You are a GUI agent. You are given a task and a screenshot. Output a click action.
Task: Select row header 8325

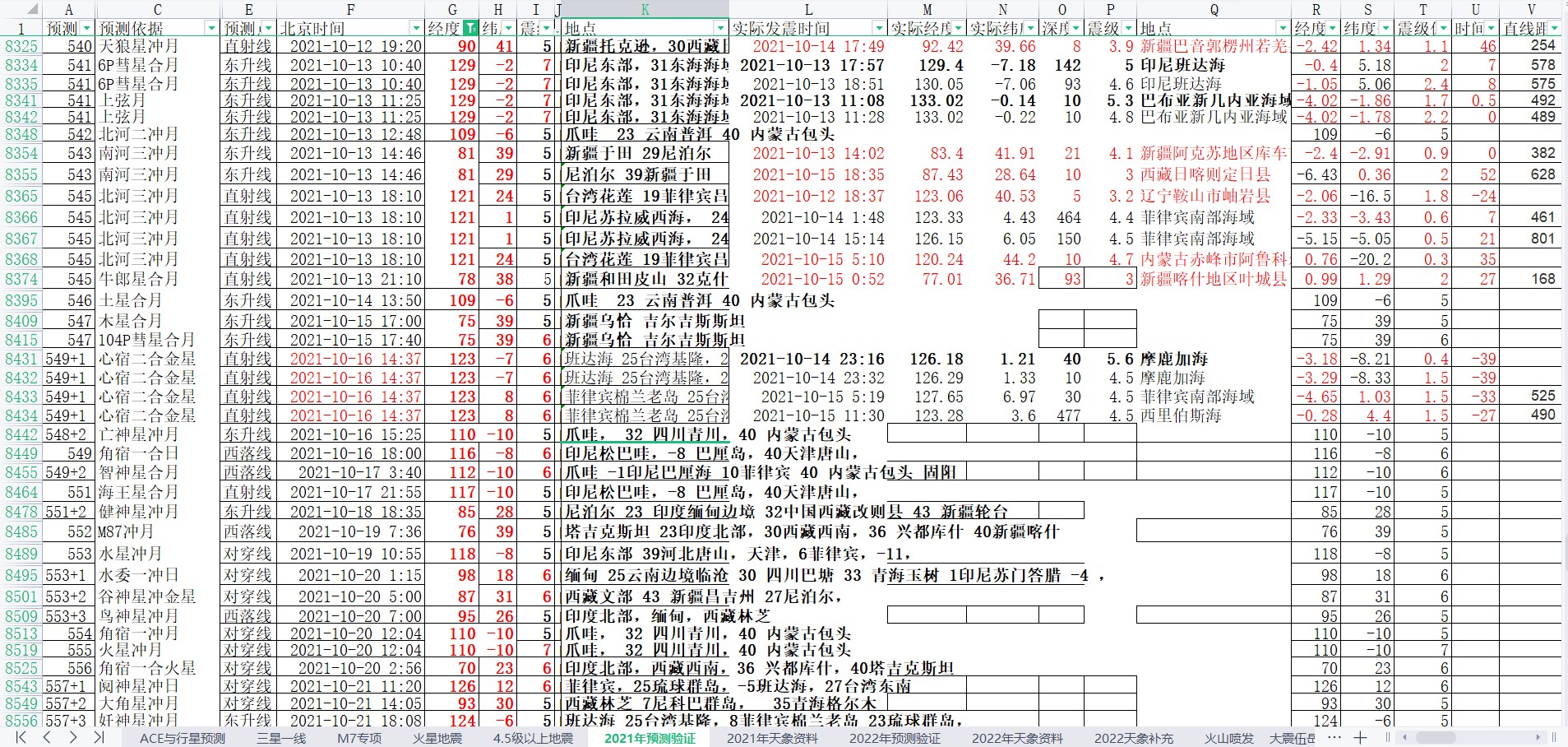21,46
